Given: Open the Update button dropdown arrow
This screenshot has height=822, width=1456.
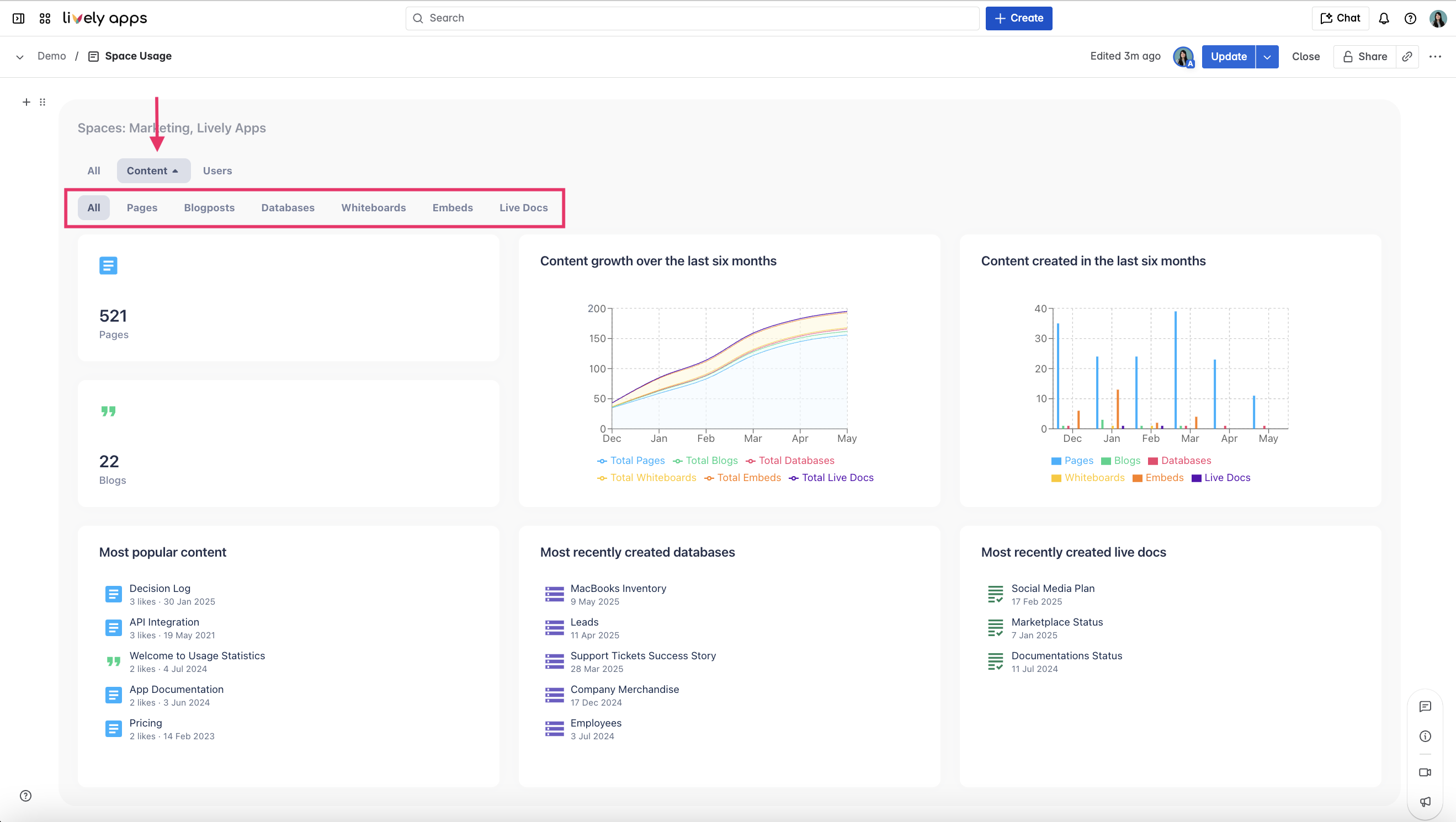Looking at the screenshot, I should (x=1267, y=56).
